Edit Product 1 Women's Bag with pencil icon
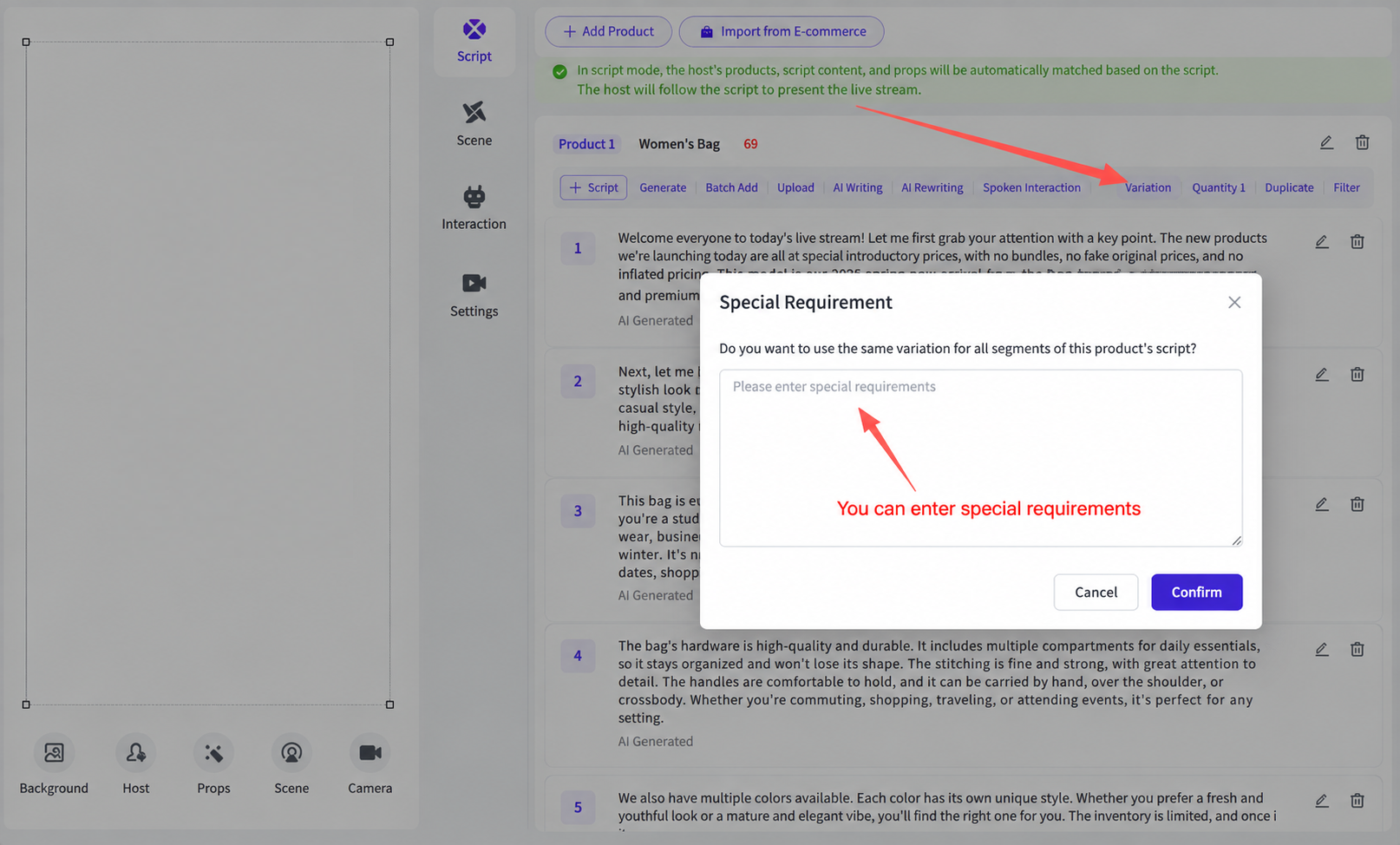The width and height of the screenshot is (1400, 845). tap(1326, 142)
